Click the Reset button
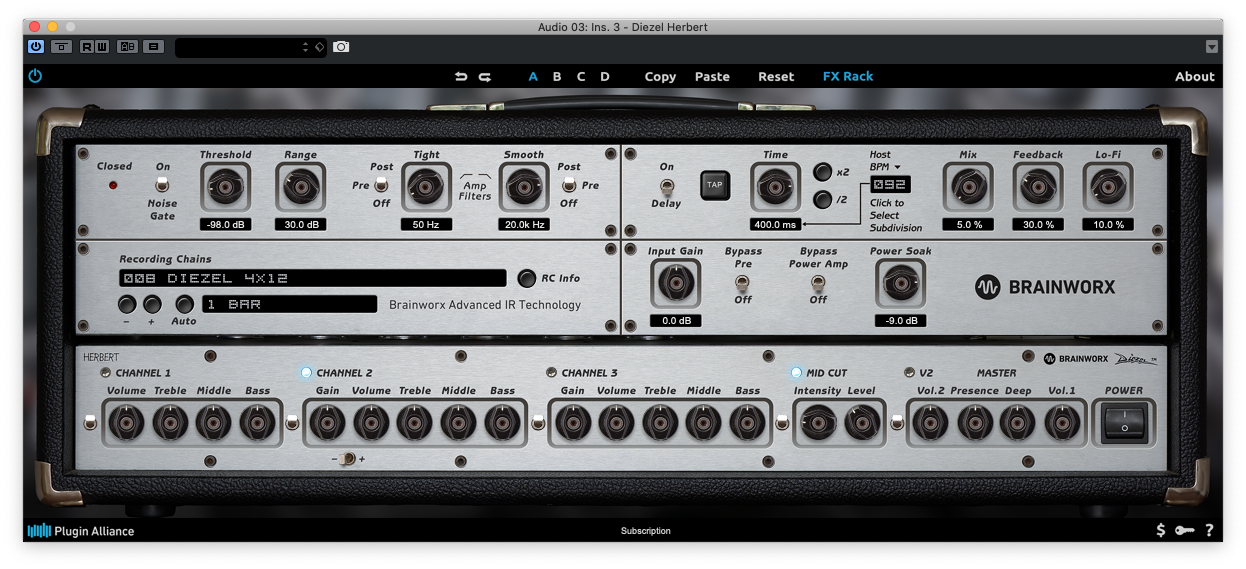The height and width of the screenshot is (569, 1246). 776,76
